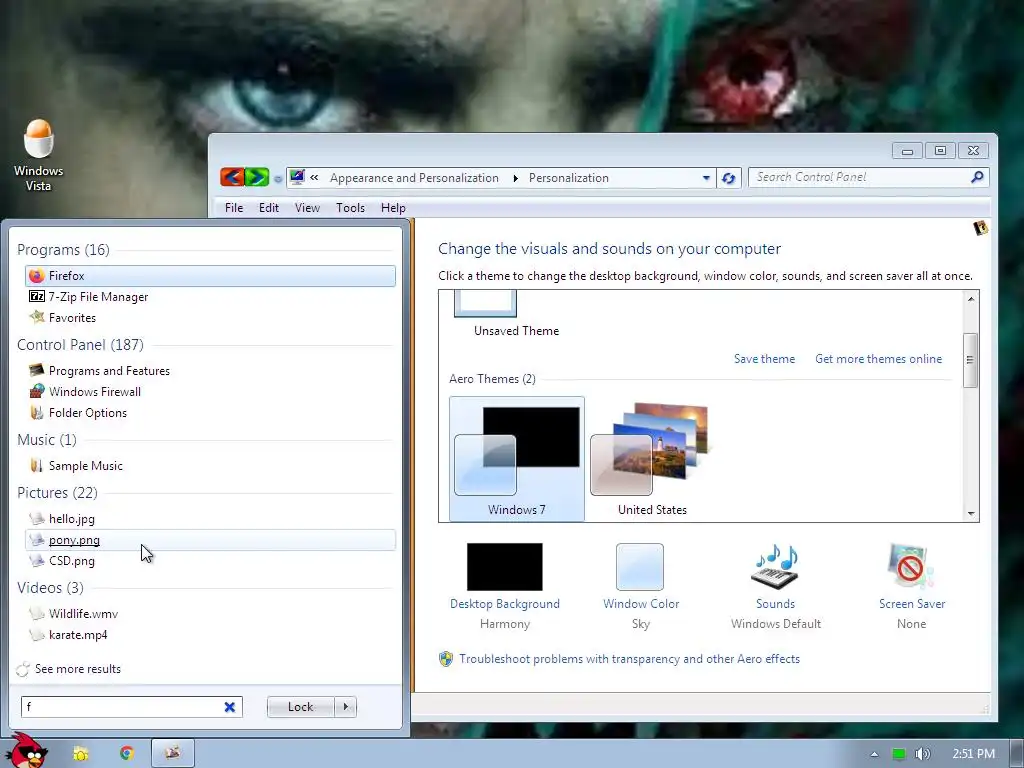This screenshot has height=768, width=1024.
Task: Open the Help menu
Action: point(393,208)
